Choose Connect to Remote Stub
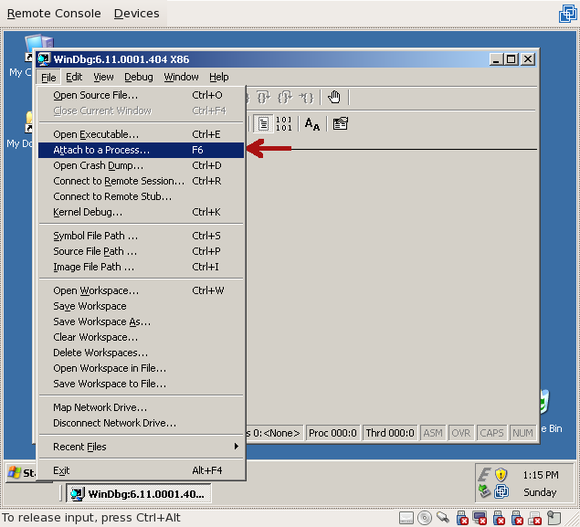This screenshot has width=580, height=527. coord(141,196)
